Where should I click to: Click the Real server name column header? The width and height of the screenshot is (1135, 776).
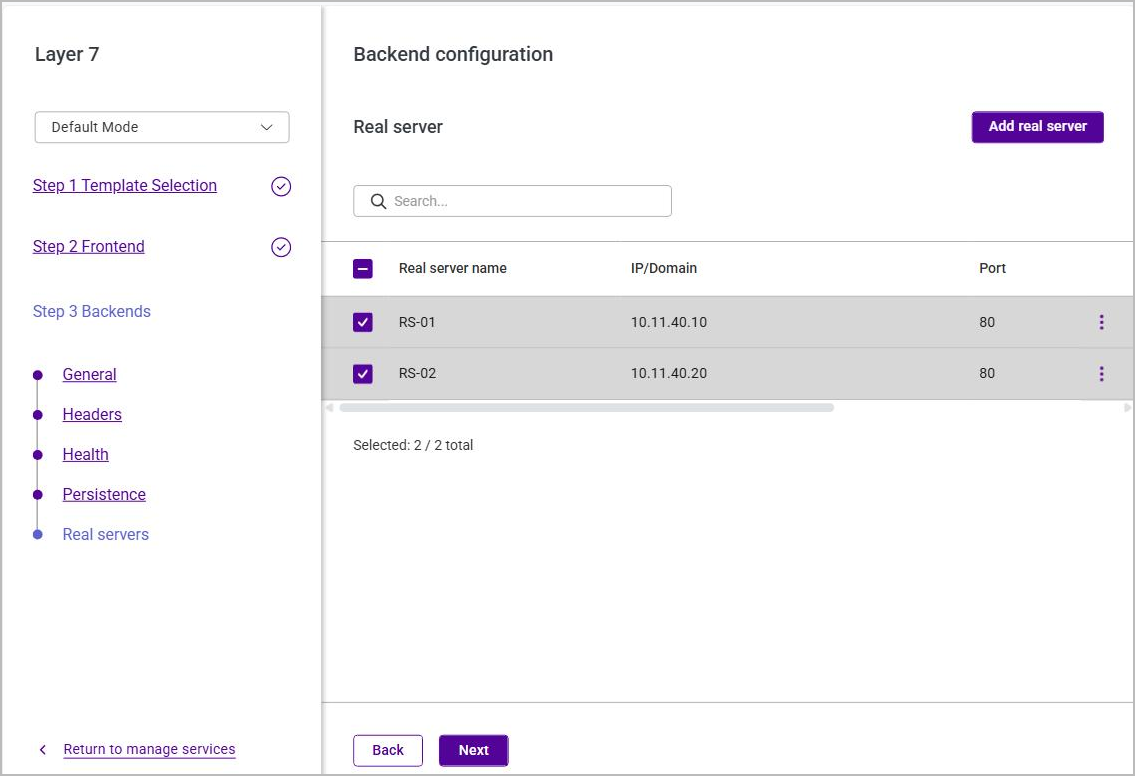pos(452,269)
